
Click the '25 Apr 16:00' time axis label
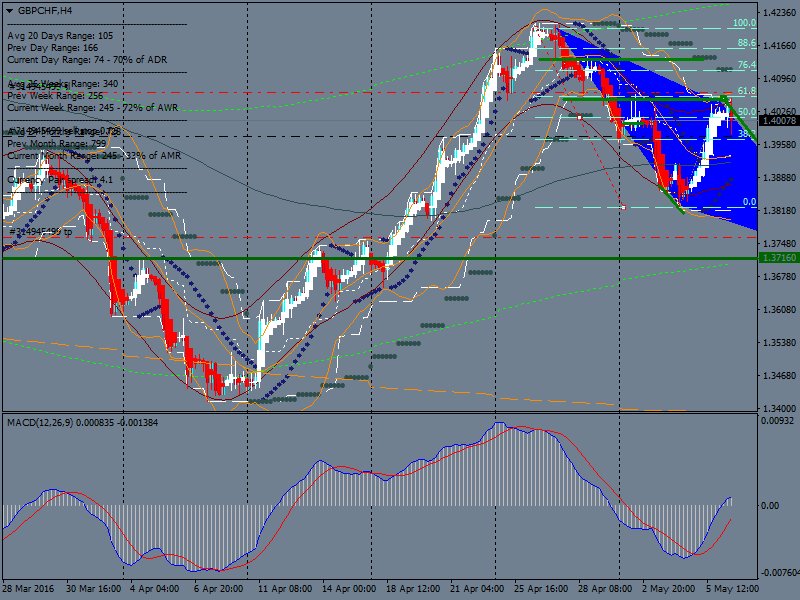click(540, 588)
